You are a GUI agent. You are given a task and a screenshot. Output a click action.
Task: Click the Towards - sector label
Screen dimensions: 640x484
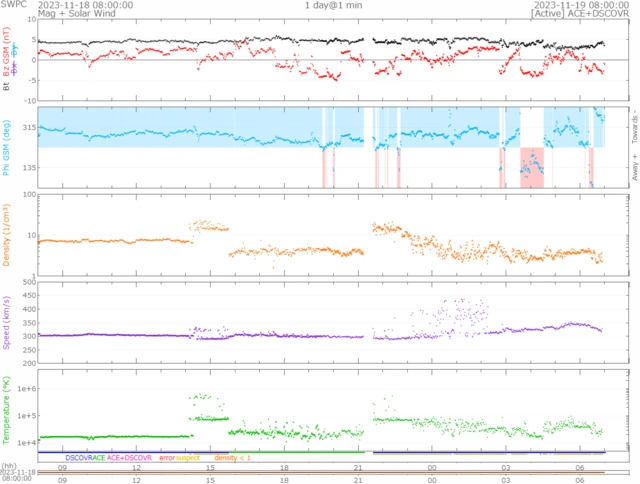tap(634, 122)
